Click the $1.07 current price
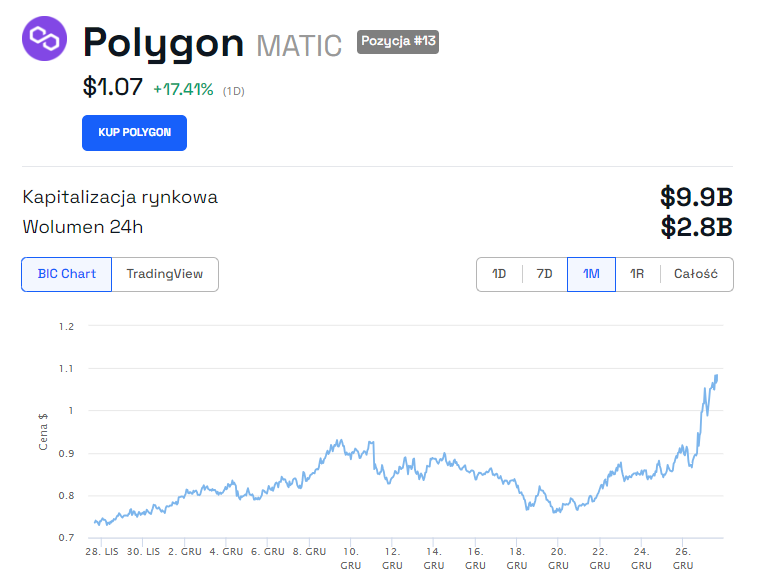 [112, 88]
